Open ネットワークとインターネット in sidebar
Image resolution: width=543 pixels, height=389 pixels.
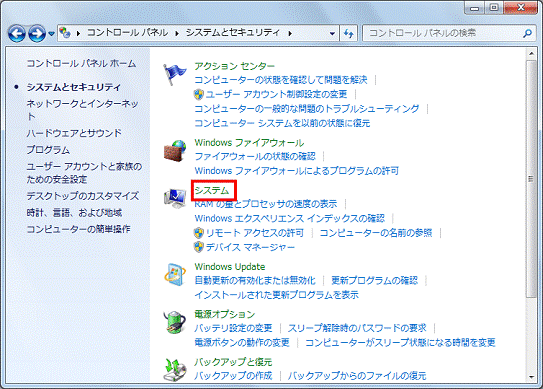pos(82,110)
